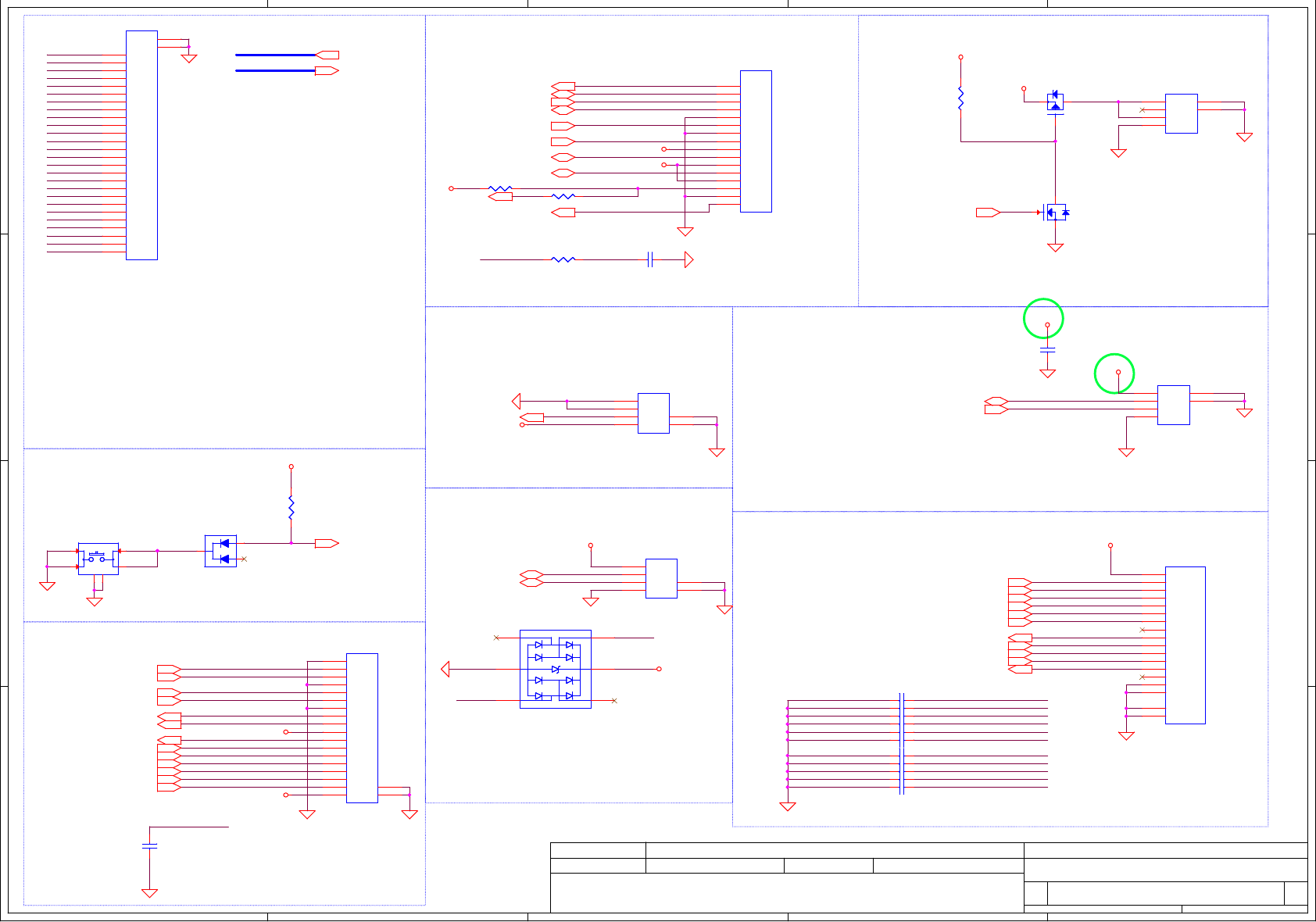Select the small IC in the middle-center block

(653, 413)
